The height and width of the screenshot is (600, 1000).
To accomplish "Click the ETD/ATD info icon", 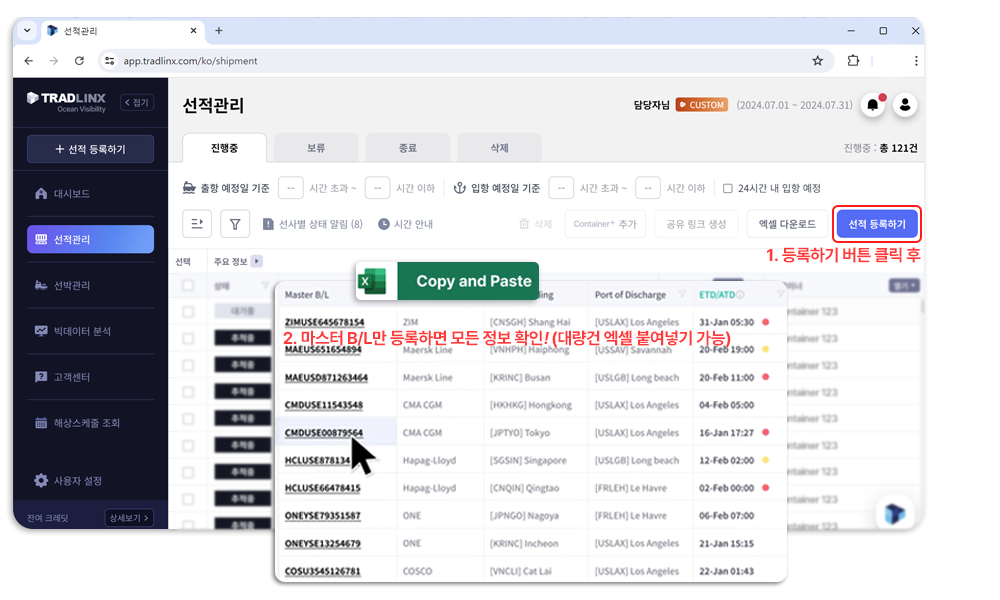I will tap(740, 295).
